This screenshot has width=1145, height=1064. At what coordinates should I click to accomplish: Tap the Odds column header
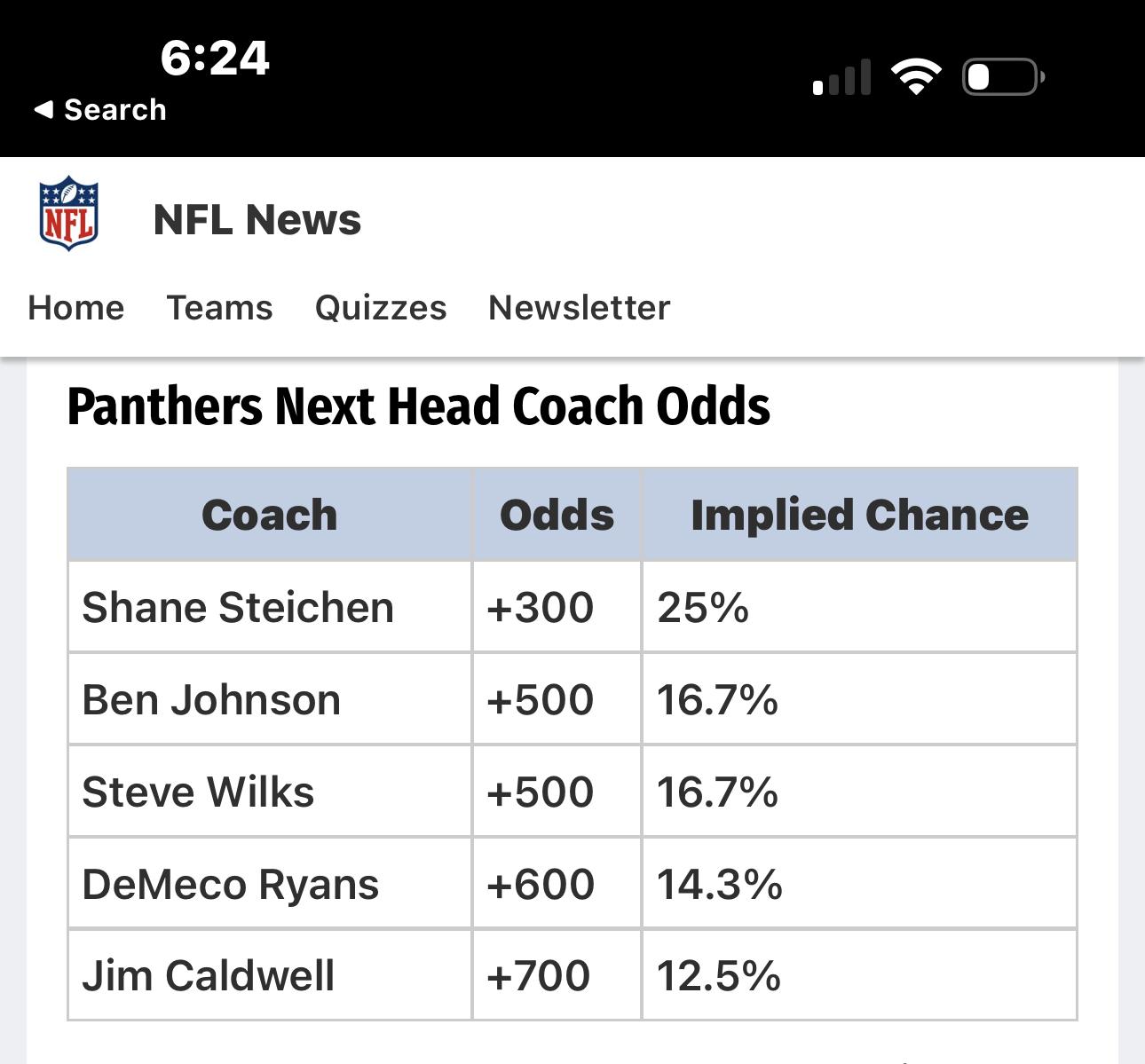(557, 515)
